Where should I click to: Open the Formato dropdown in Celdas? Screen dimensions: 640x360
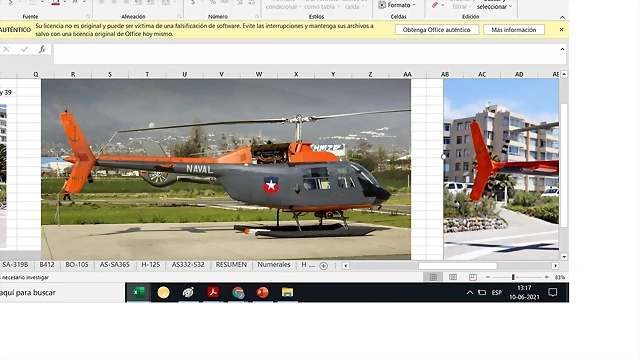click(397, 5)
